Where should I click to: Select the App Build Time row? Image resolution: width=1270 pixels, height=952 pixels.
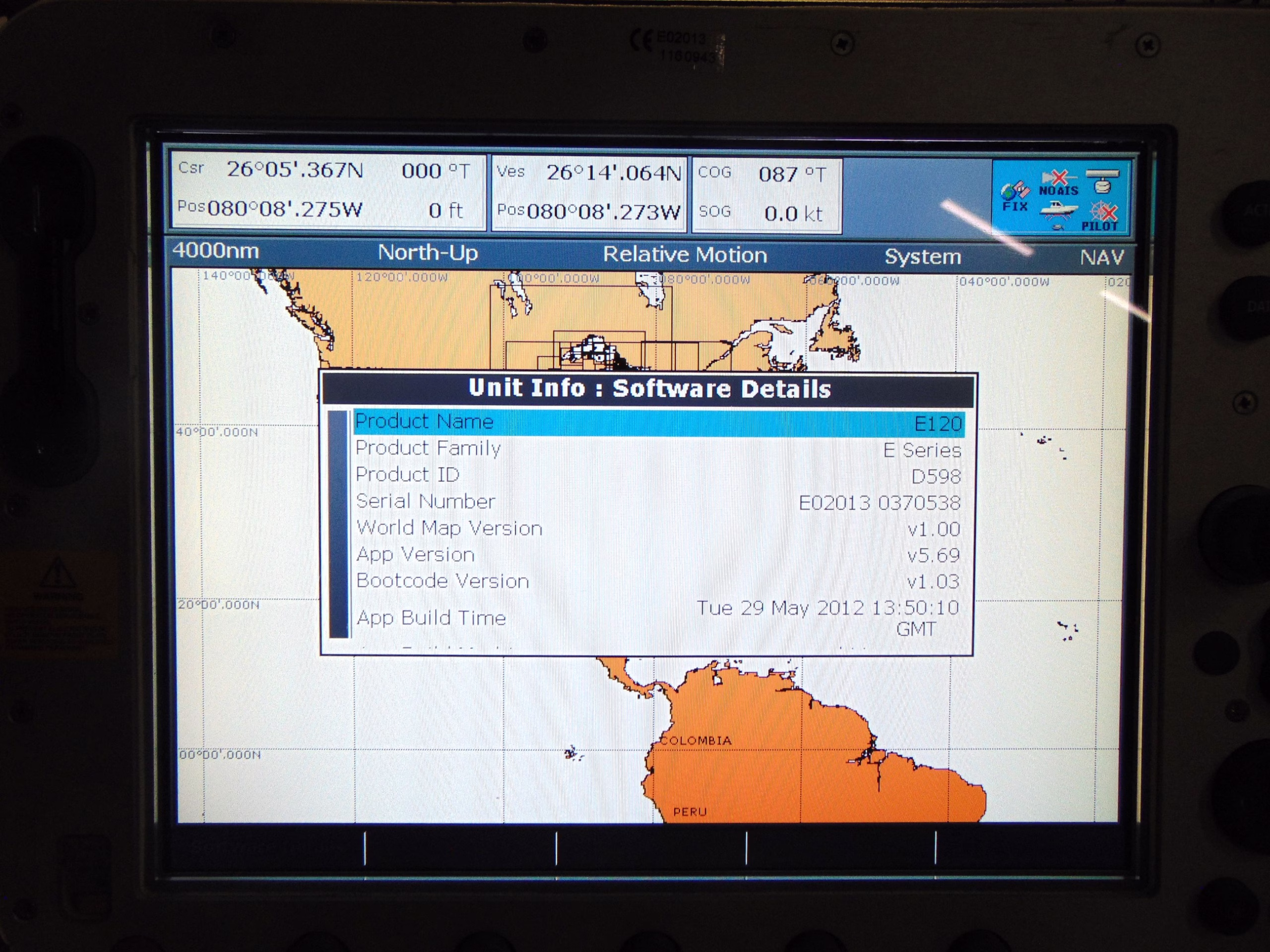click(x=658, y=618)
